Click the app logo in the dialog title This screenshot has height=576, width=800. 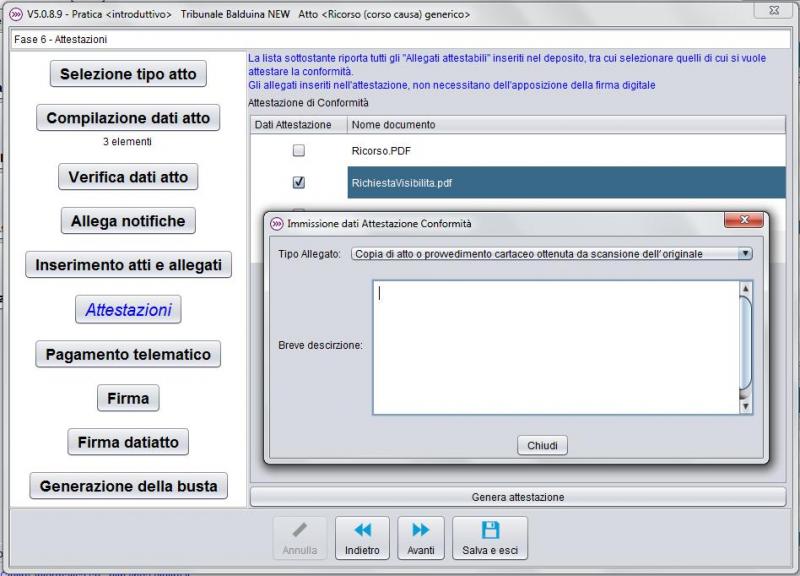tap(277, 223)
